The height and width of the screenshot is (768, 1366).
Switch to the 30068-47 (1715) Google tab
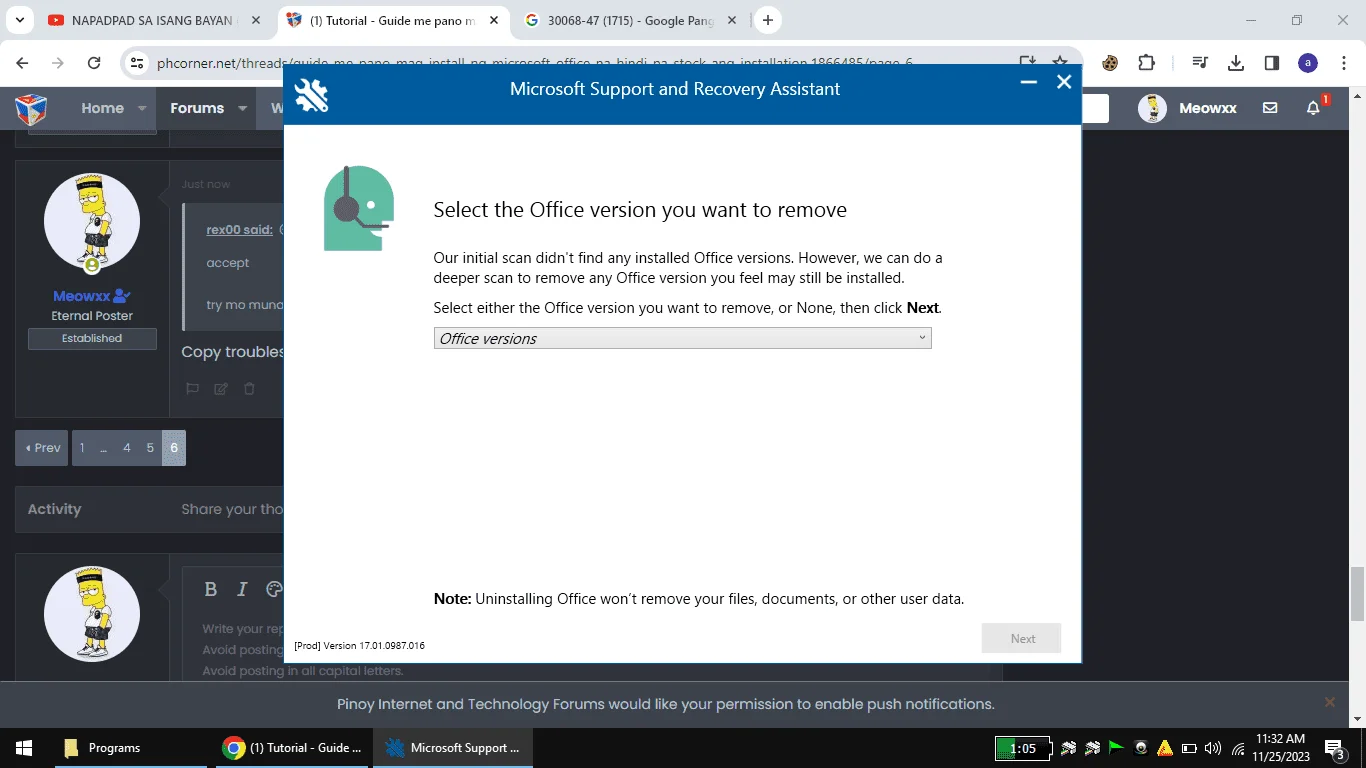tap(630, 20)
